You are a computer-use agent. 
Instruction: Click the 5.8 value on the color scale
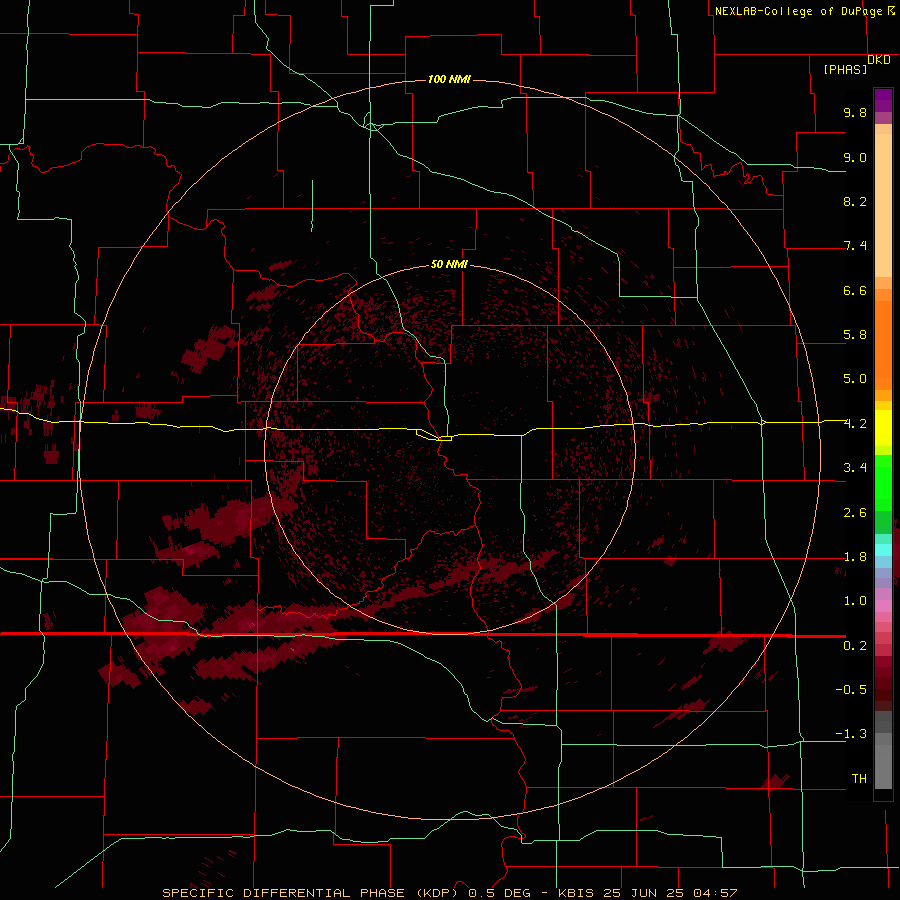[x=855, y=335]
